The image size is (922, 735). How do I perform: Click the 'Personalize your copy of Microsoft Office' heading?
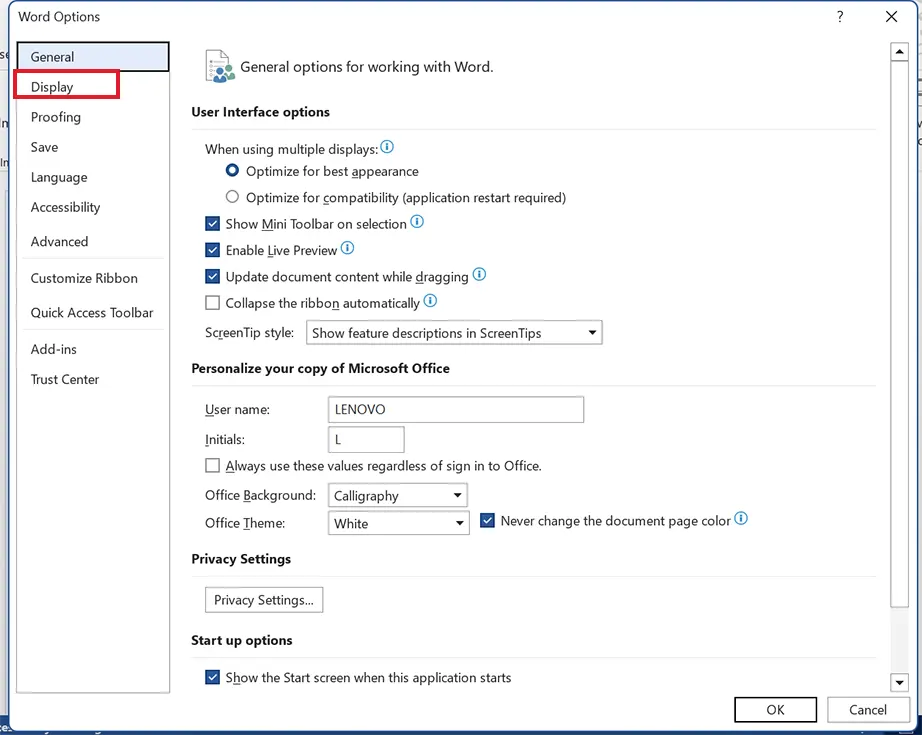pos(320,368)
